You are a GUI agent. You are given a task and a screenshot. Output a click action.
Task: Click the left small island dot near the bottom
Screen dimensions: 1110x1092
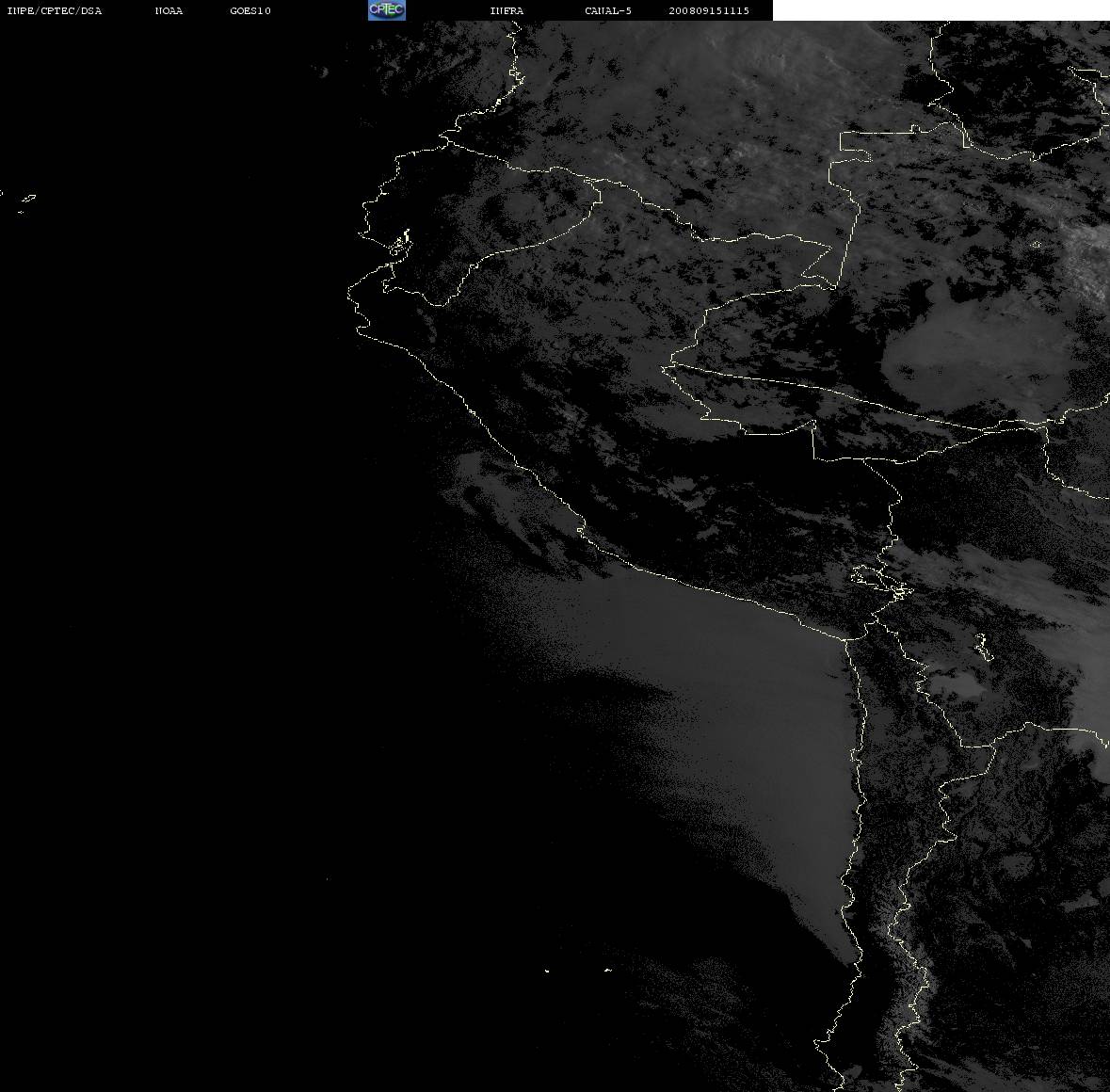(547, 971)
